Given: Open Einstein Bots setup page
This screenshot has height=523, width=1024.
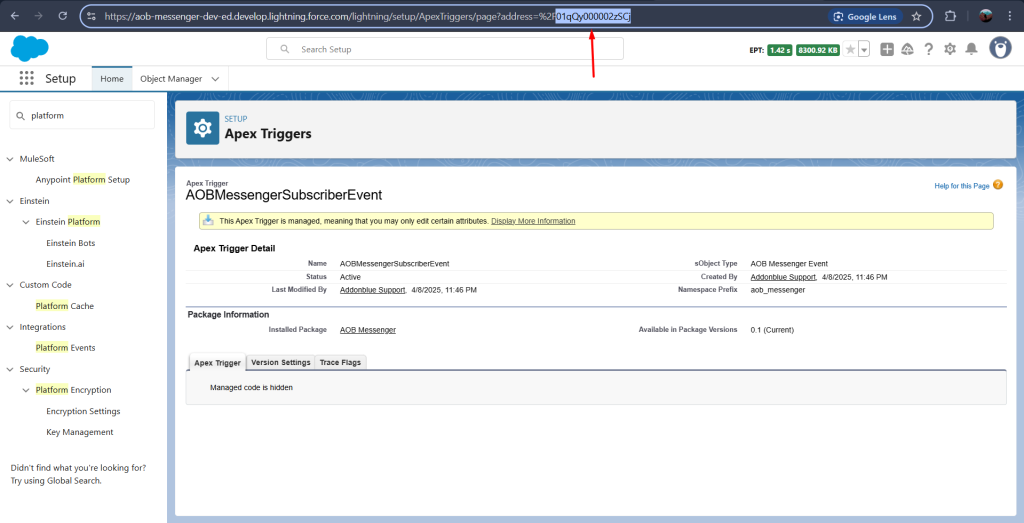Looking at the screenshot, I should (x=71, y=243).
